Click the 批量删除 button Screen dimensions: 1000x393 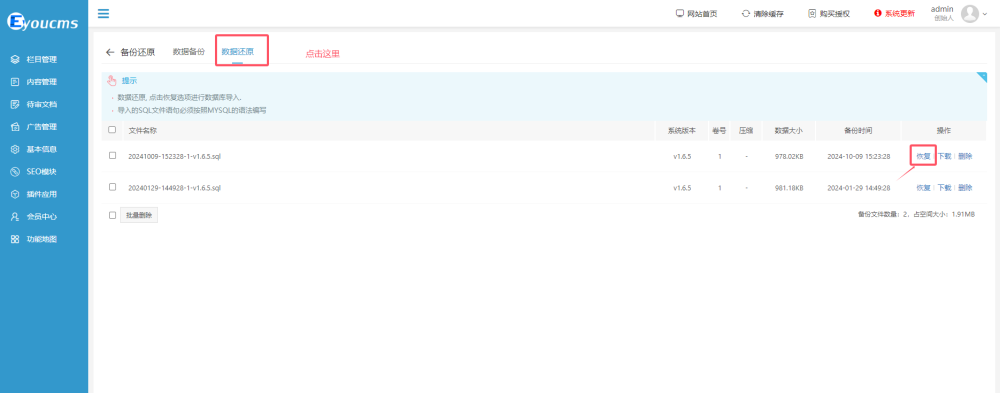tap(138, 215)
